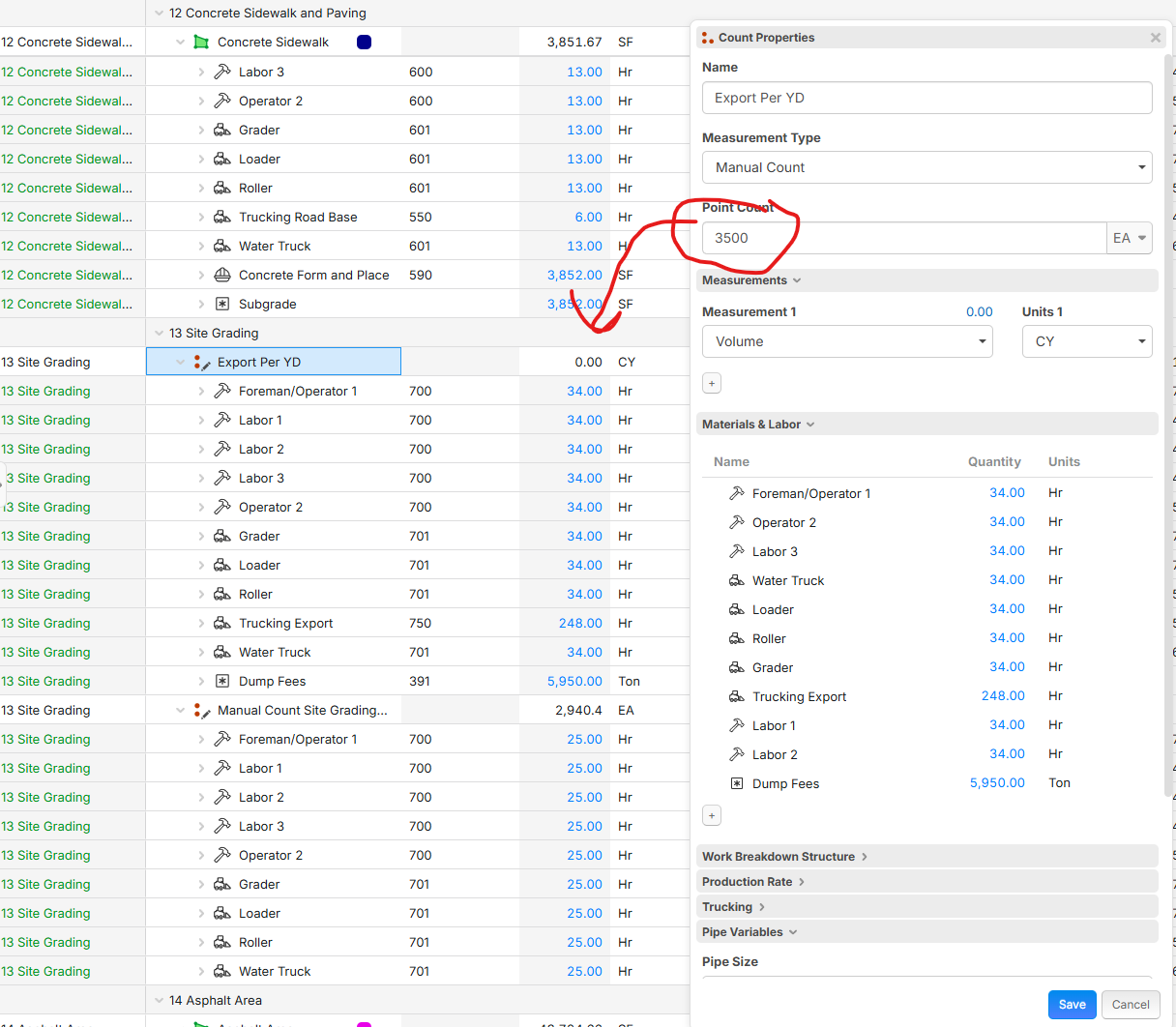Open the Measurement 1 Volume dropdown
1176x1027 pixels.
click(x=846, y=341)
